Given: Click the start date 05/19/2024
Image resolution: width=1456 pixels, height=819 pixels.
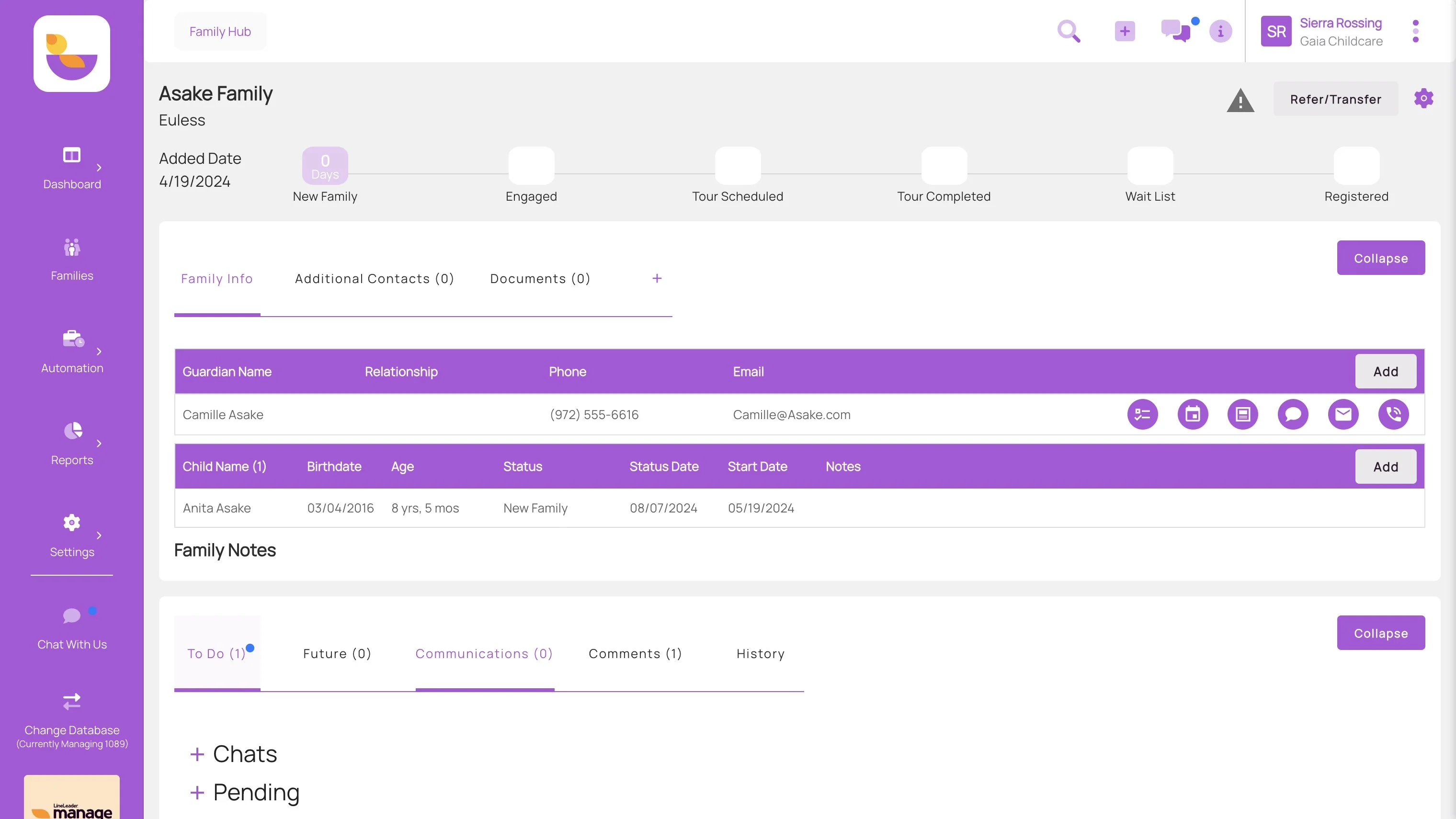Looking at the screenshot, I should click(761, 508).
